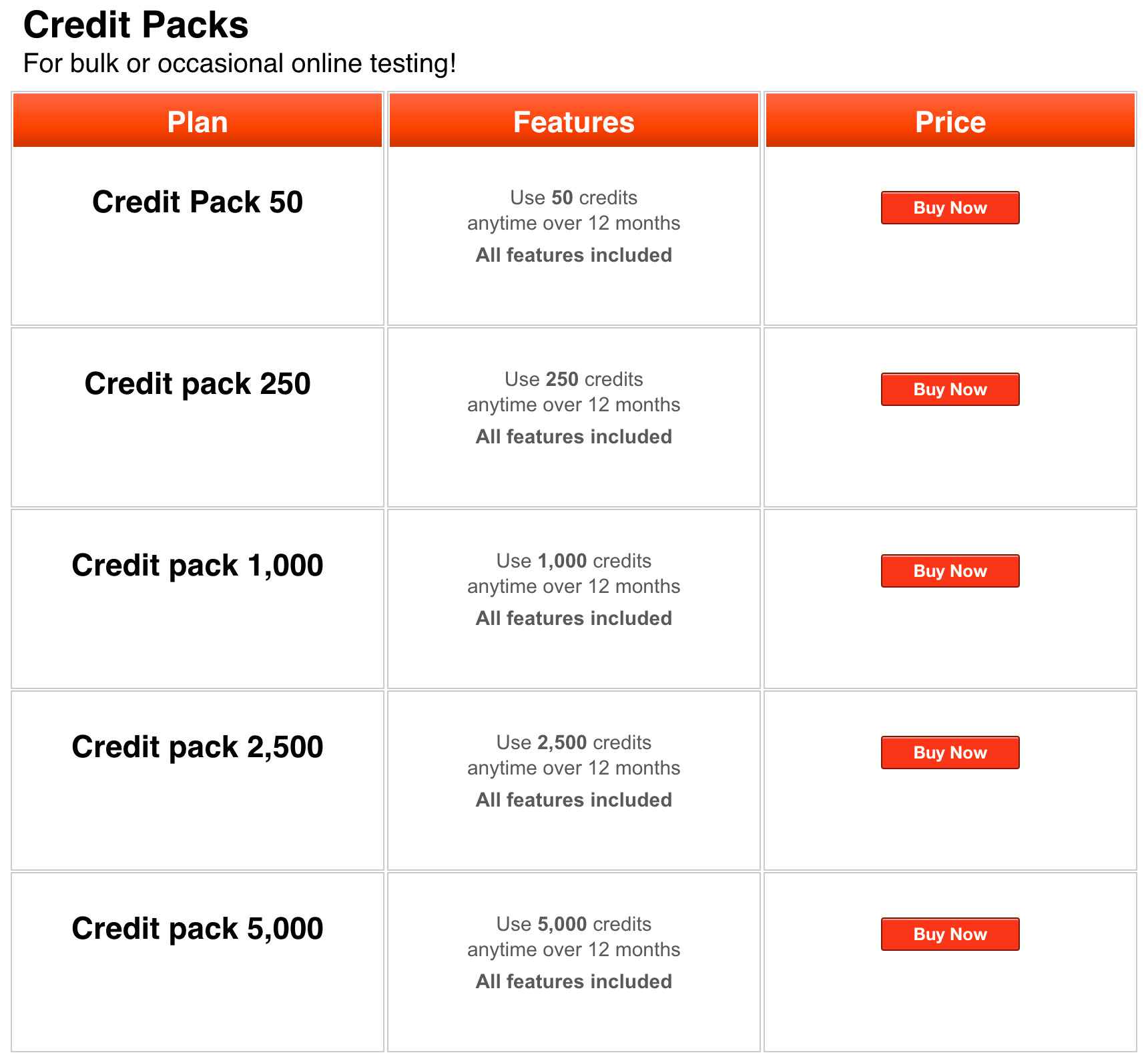Viewport: 1148px width, 1063px height.
Task: Select the Price column header
Action: (950, 122)
